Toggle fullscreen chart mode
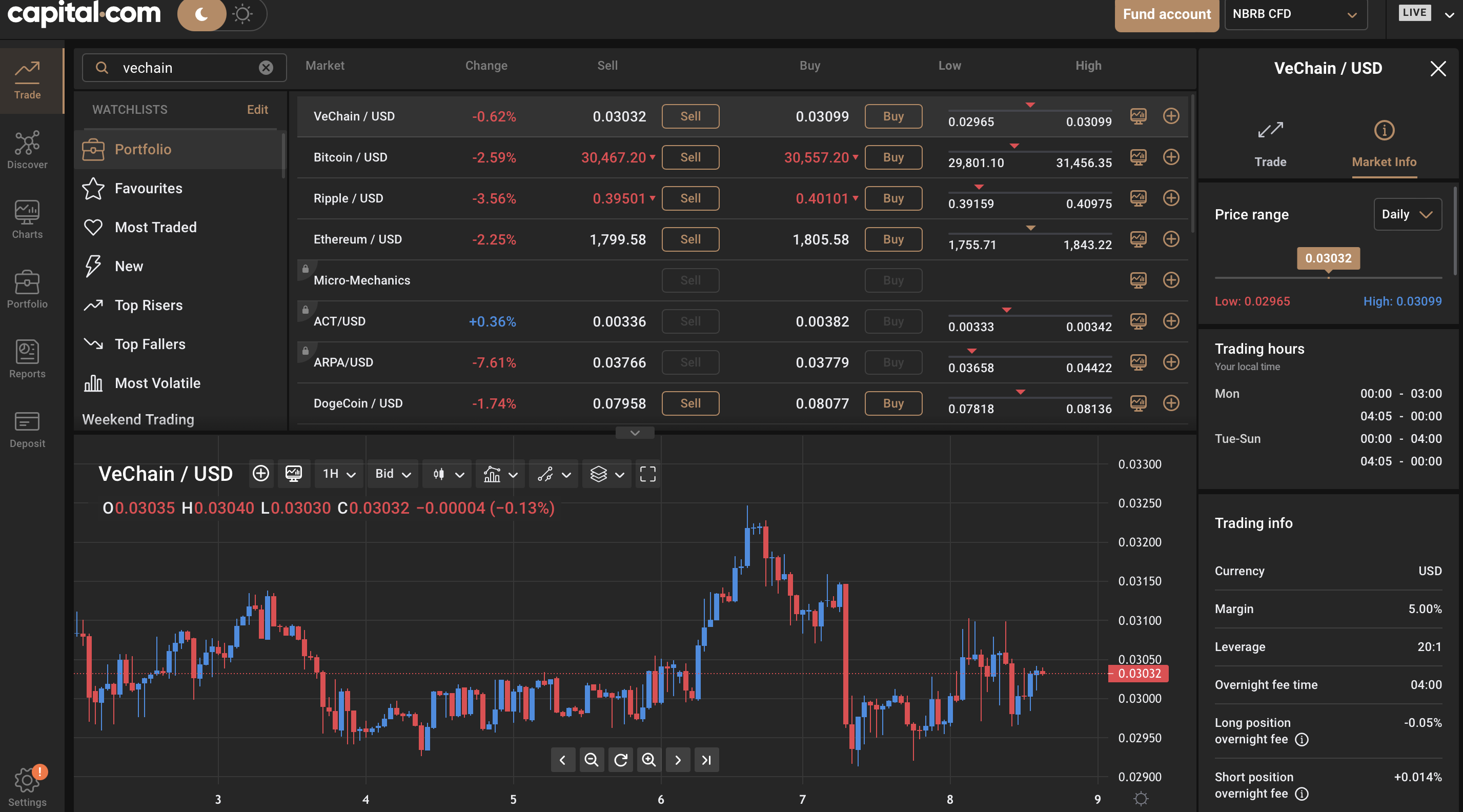This screenshot has width=1463, height=812. coord(647,474)
